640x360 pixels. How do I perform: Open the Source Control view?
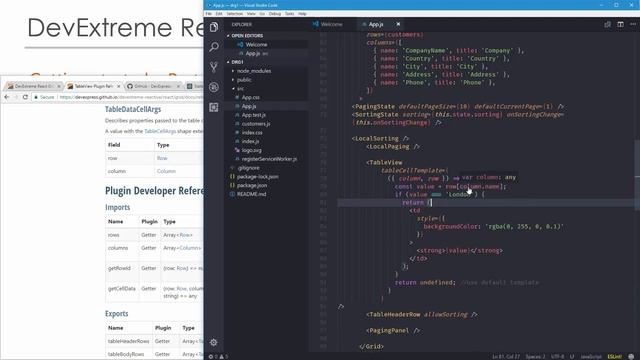214,67
